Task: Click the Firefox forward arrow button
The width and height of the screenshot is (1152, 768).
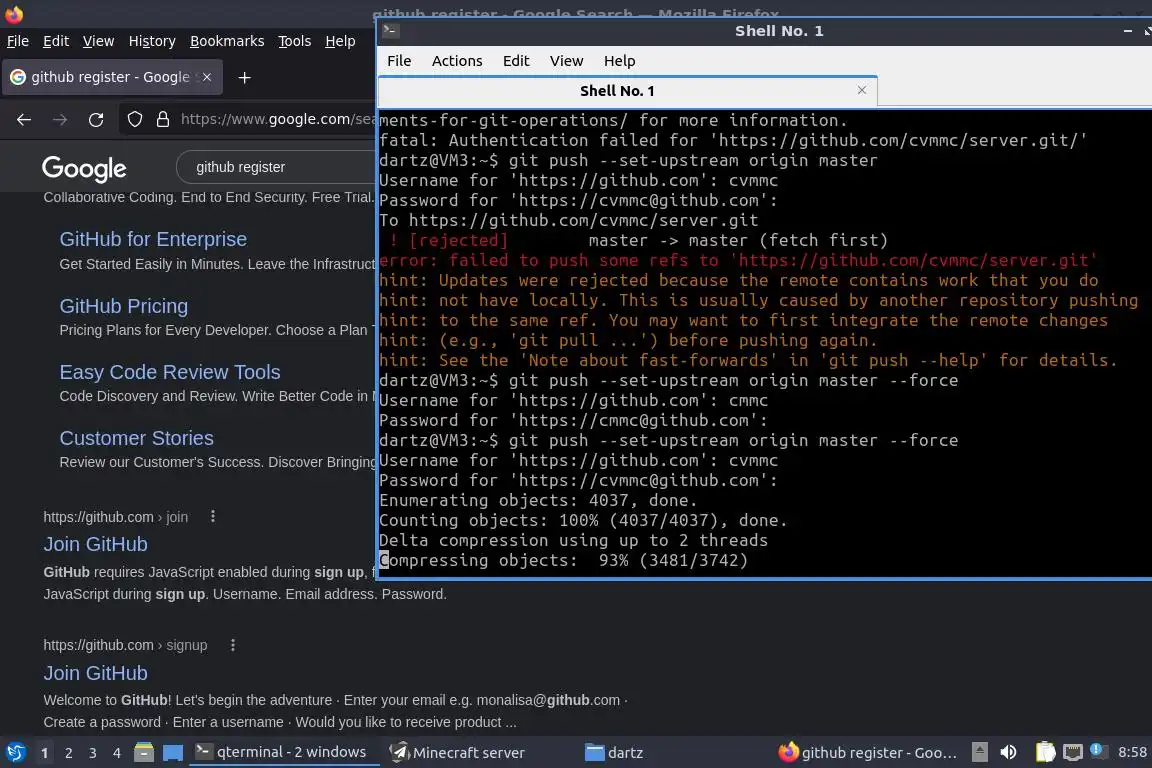Action: (x=60, y=120)
